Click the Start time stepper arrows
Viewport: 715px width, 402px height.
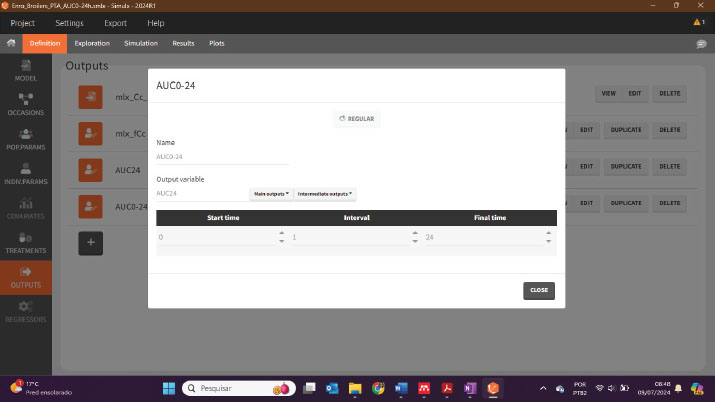pyautogui.click(x=281, y=237)
